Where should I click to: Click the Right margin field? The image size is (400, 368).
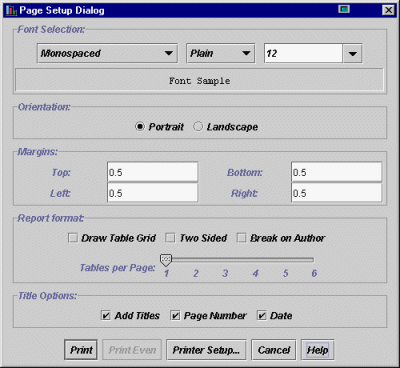tap(336, 193)
